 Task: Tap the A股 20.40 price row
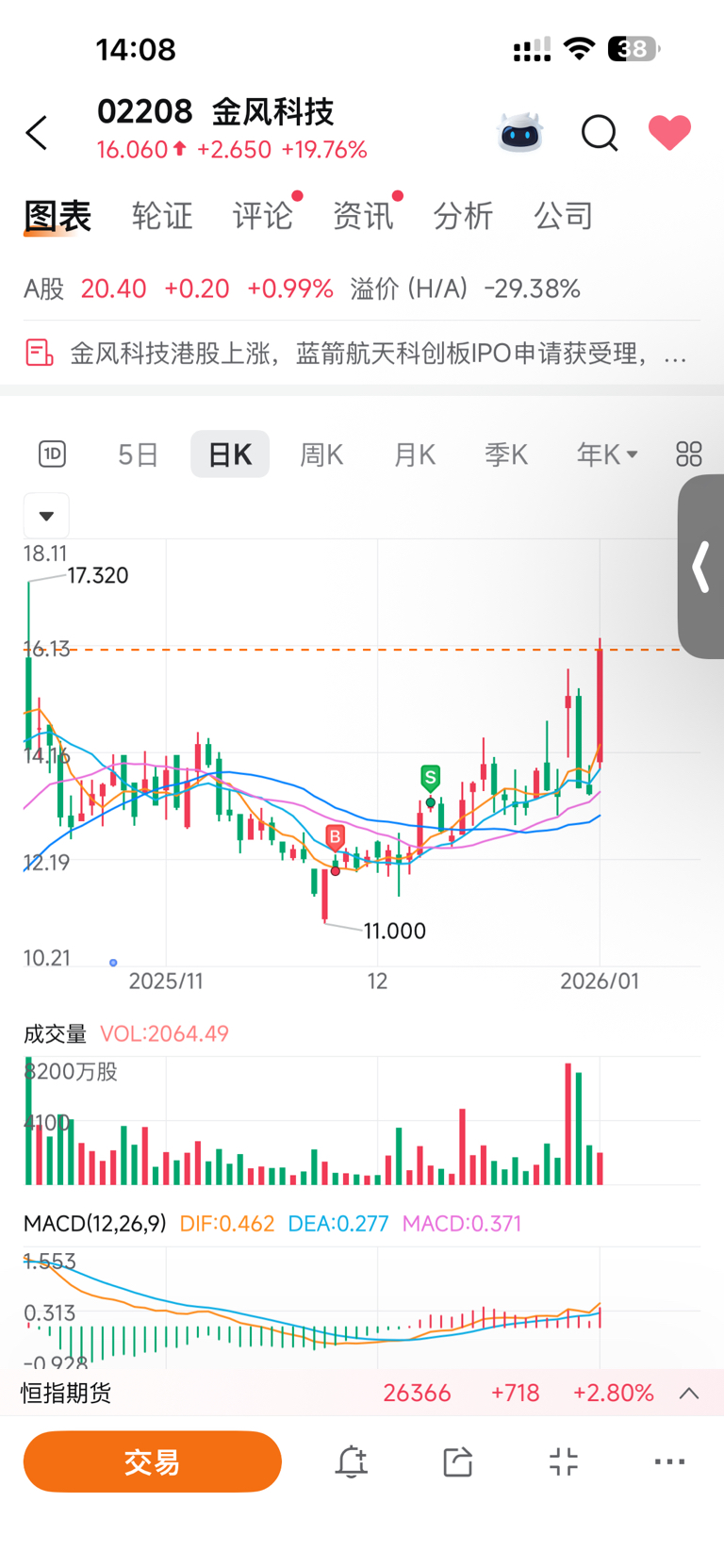tap(178, 289)
